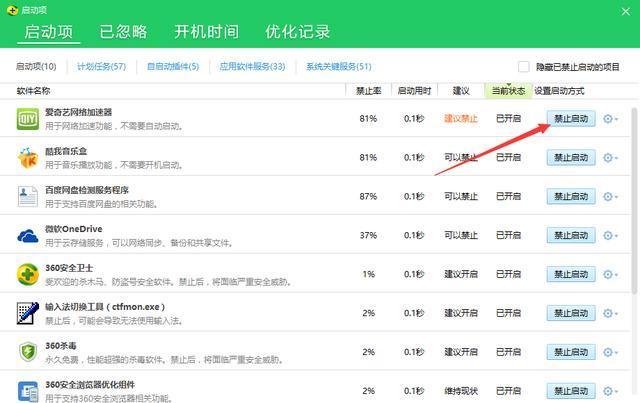This screenshot has height=403, width=640.
Task: Disable startup for 360安全浏览器优化组件
Action: 571,391
